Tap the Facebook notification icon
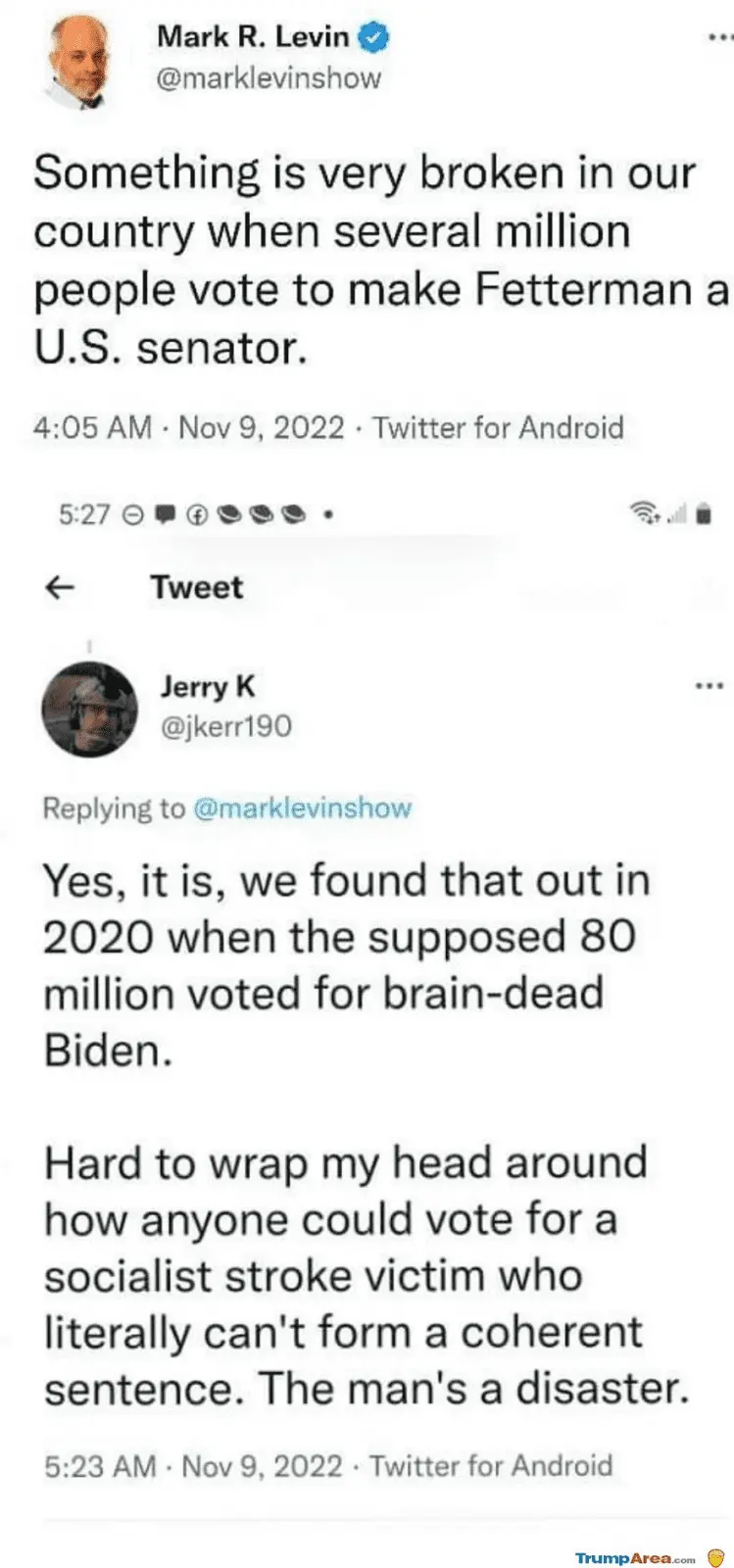Screen dimensions: 734x1568 click(x=198, y=513)
